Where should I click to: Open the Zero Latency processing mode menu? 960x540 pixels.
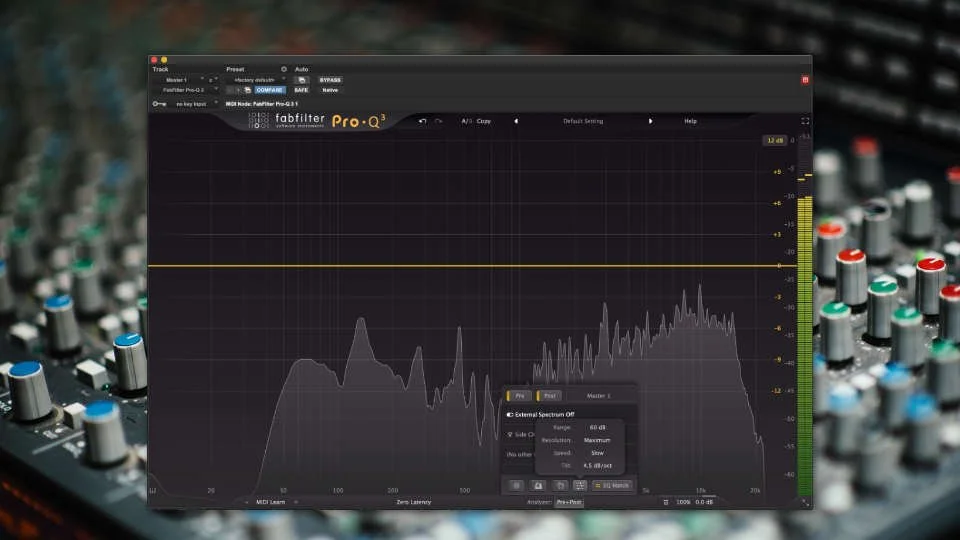(414, 502)
